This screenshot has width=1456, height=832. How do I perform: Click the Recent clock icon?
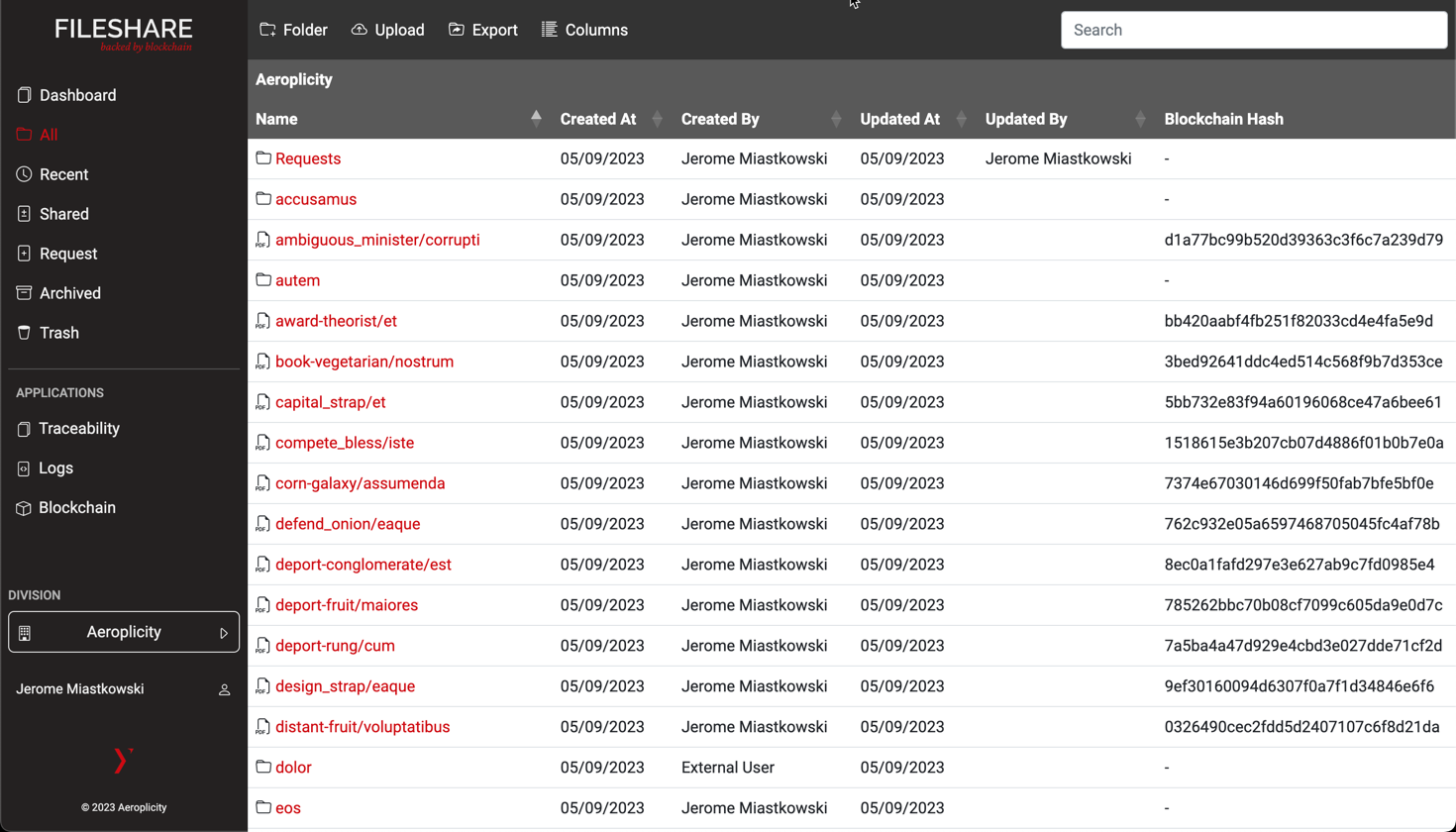point(24,174)
